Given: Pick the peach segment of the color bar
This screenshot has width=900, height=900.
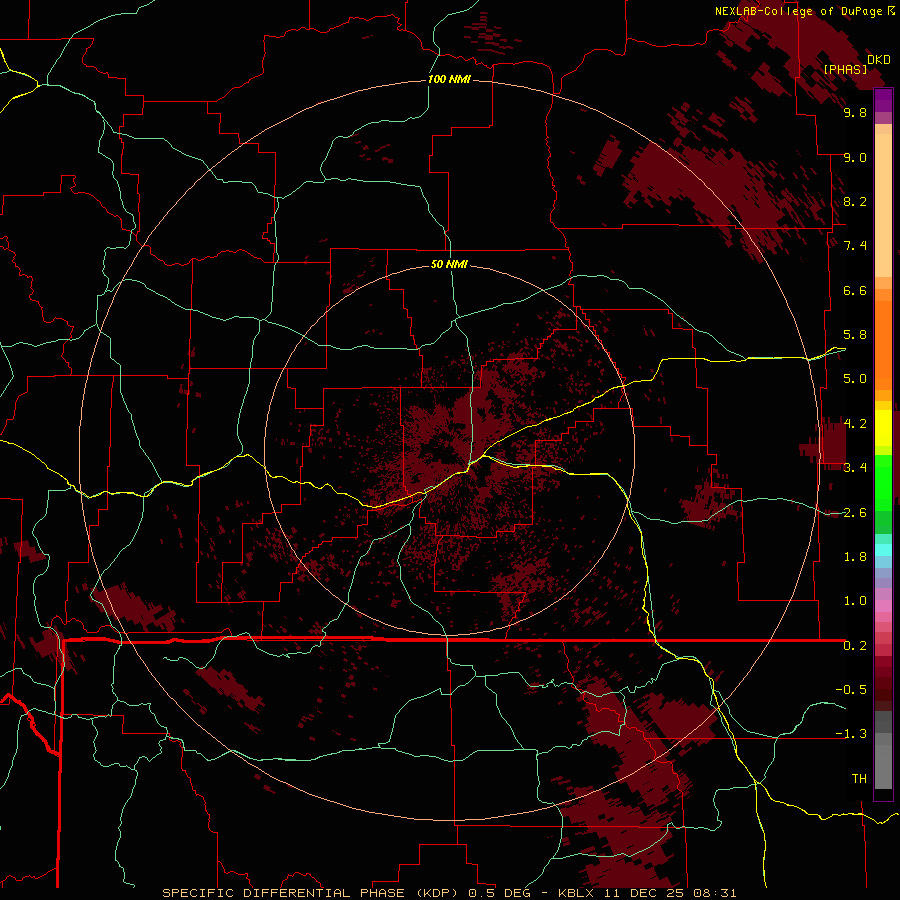Looking at the screenshot, I should coord(883,205).
